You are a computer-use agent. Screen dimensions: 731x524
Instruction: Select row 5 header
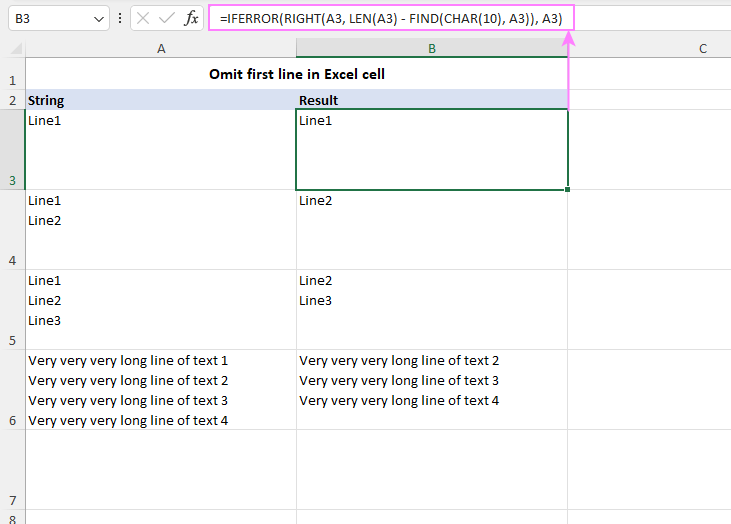13,310
